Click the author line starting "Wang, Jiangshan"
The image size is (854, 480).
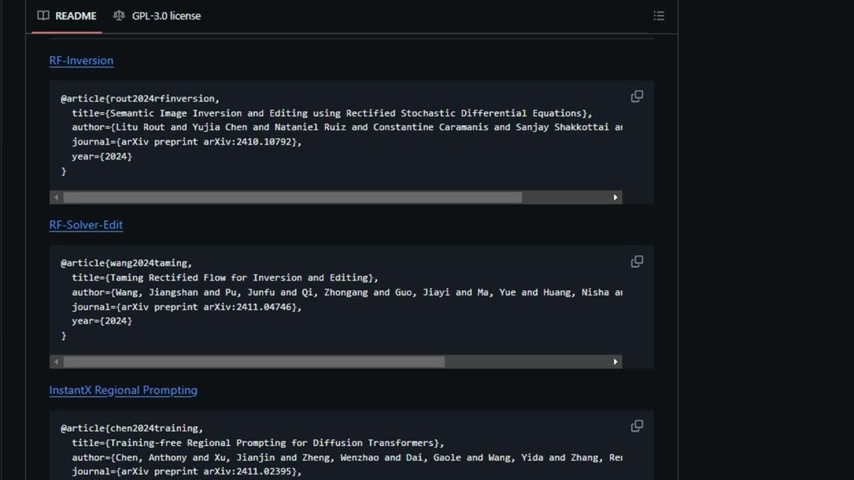click(347, 293)
